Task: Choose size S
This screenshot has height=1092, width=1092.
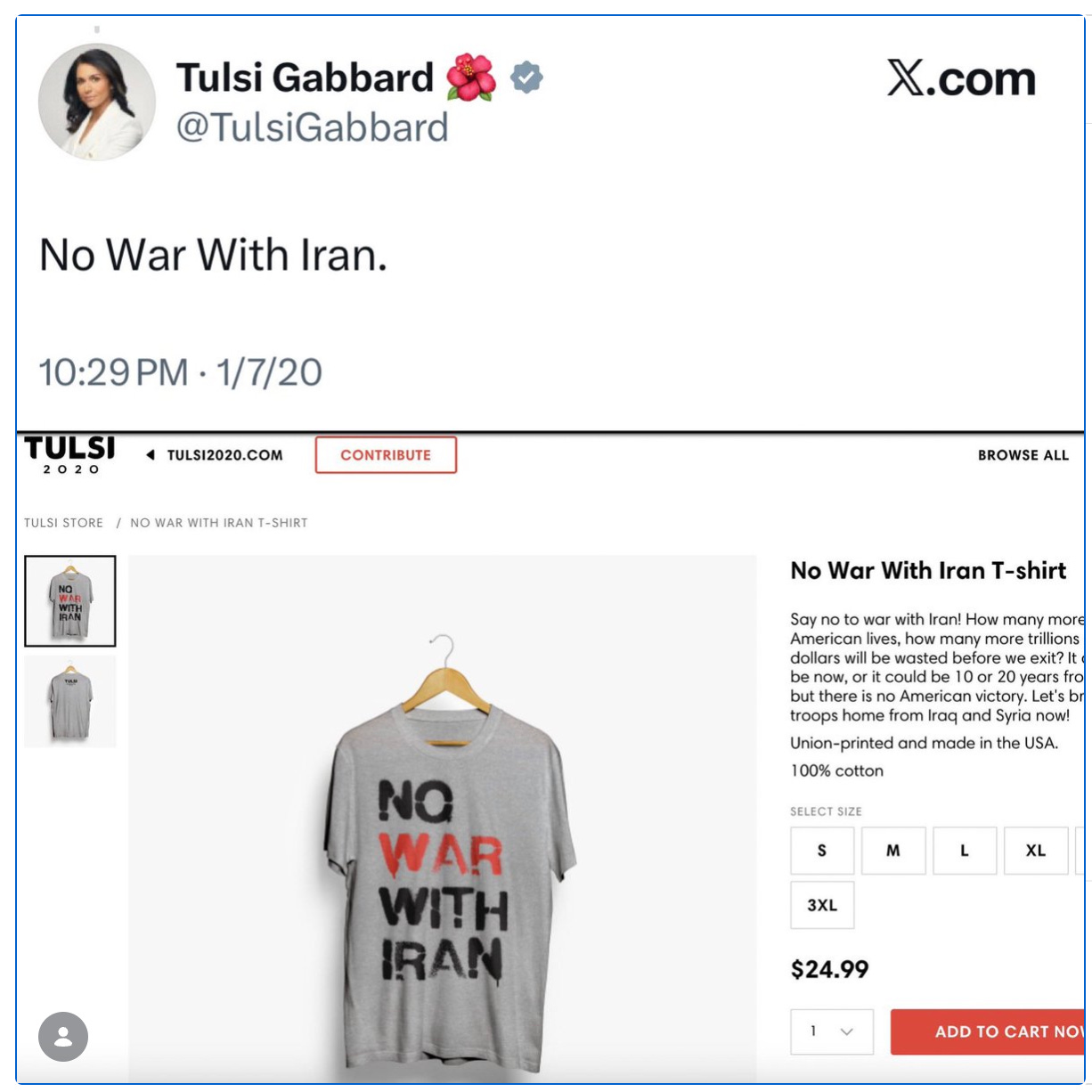Action: [x=822, y=851]
